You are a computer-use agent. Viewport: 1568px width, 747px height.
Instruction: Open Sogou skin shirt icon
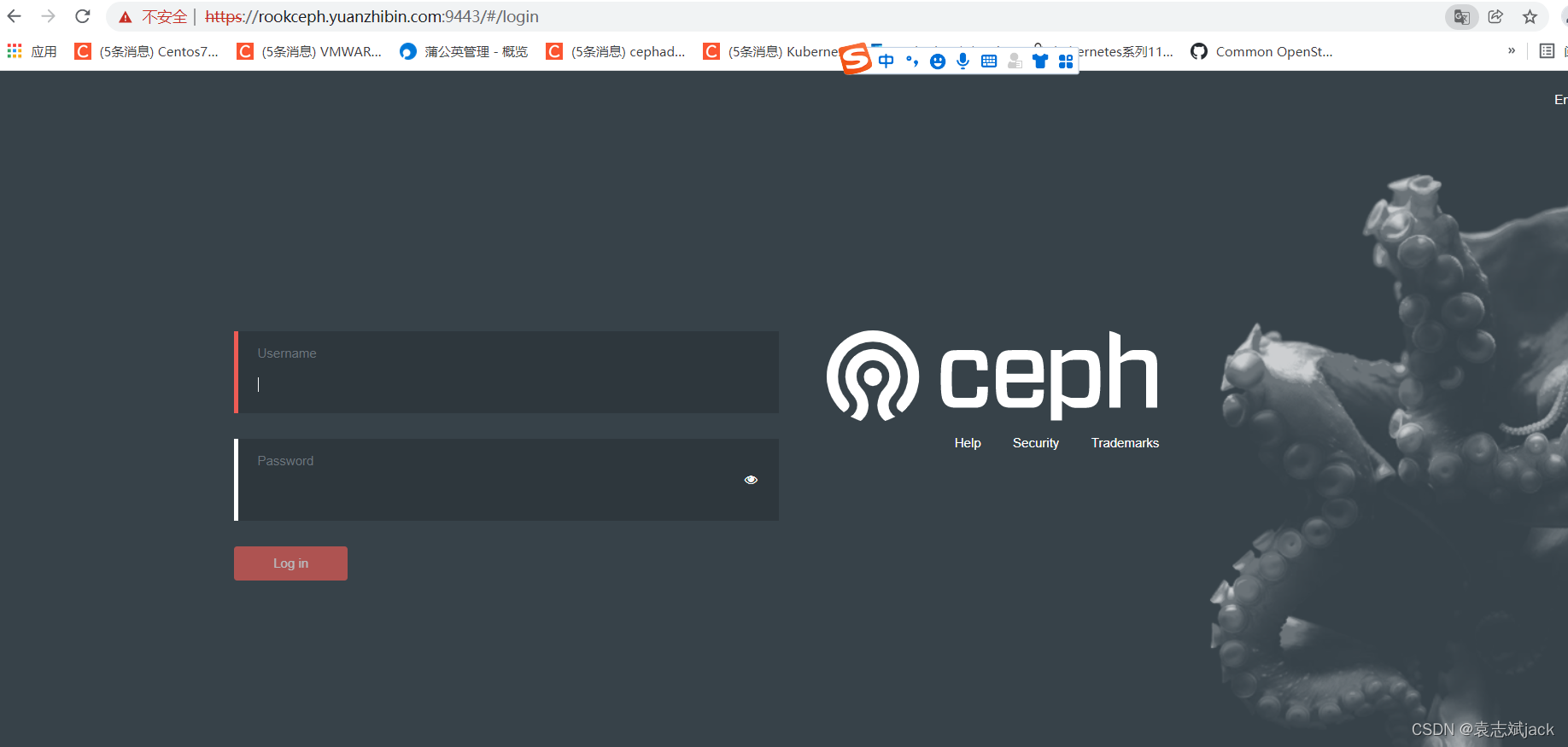point(1040,61)
